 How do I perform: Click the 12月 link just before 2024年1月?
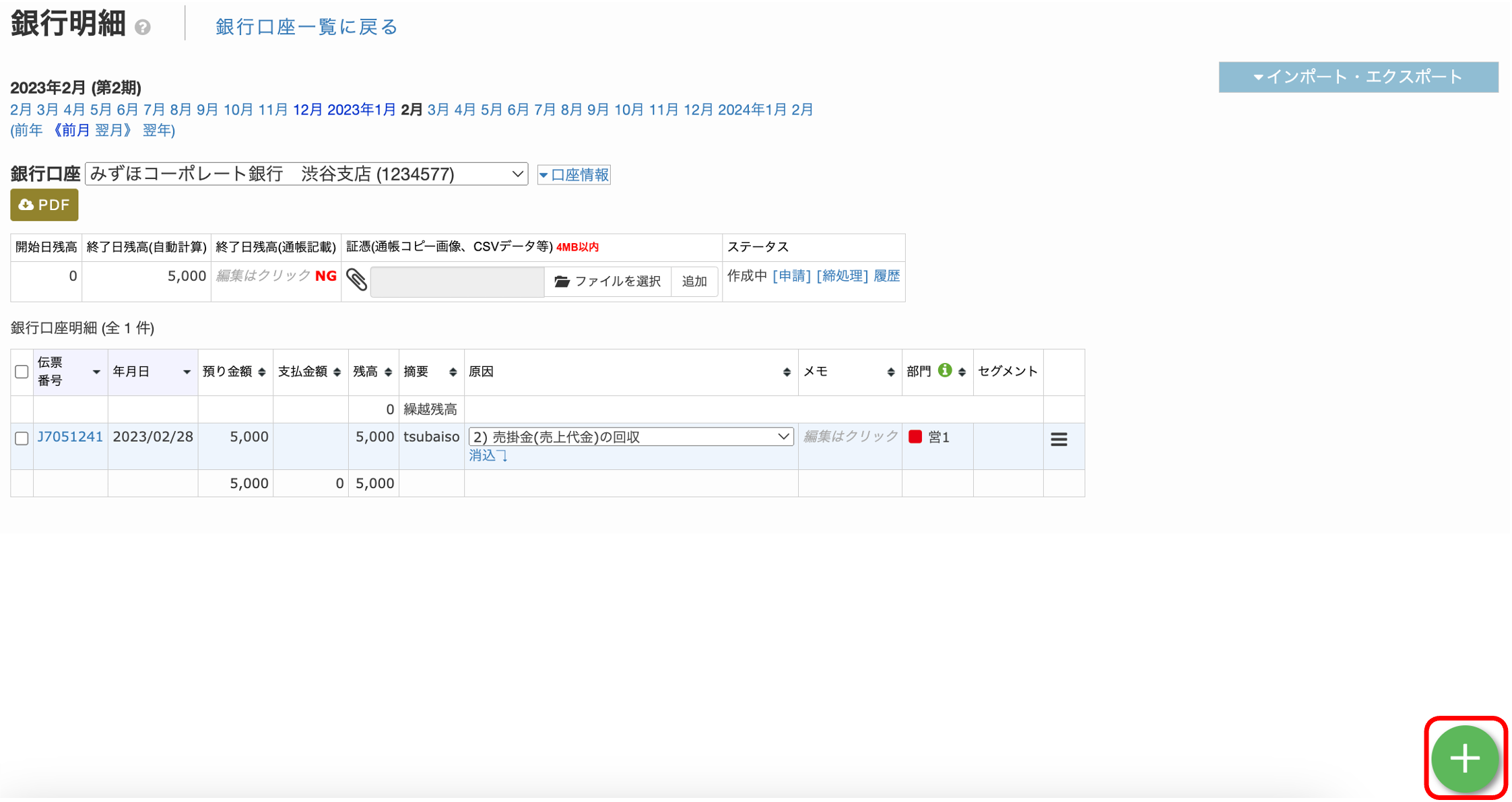698,110
